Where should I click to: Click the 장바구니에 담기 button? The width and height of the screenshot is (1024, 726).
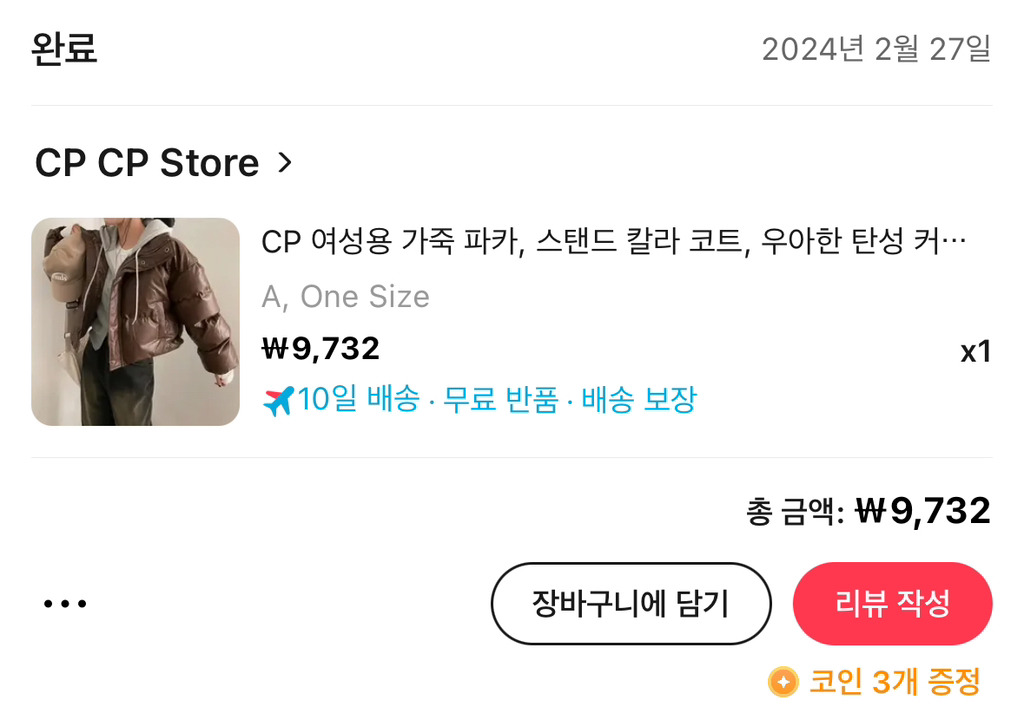[x=631, y=604]
